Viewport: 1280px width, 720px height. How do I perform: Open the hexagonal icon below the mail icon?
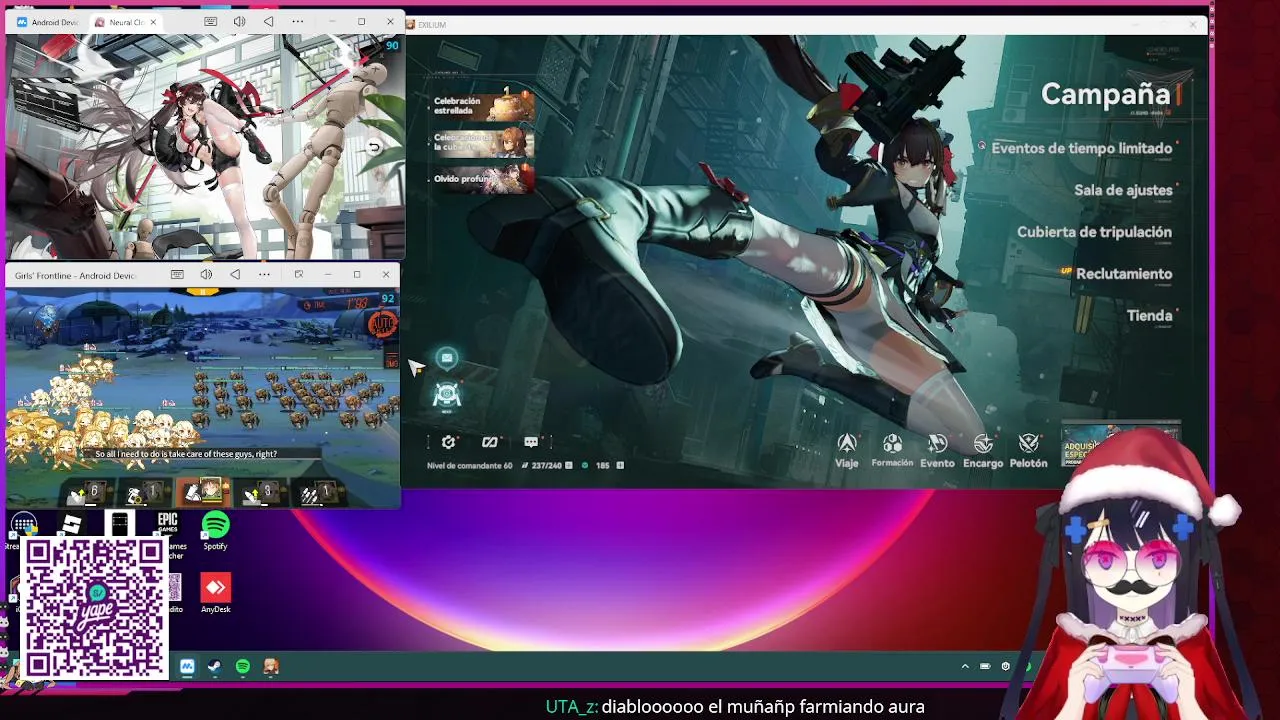pos(447,396)
